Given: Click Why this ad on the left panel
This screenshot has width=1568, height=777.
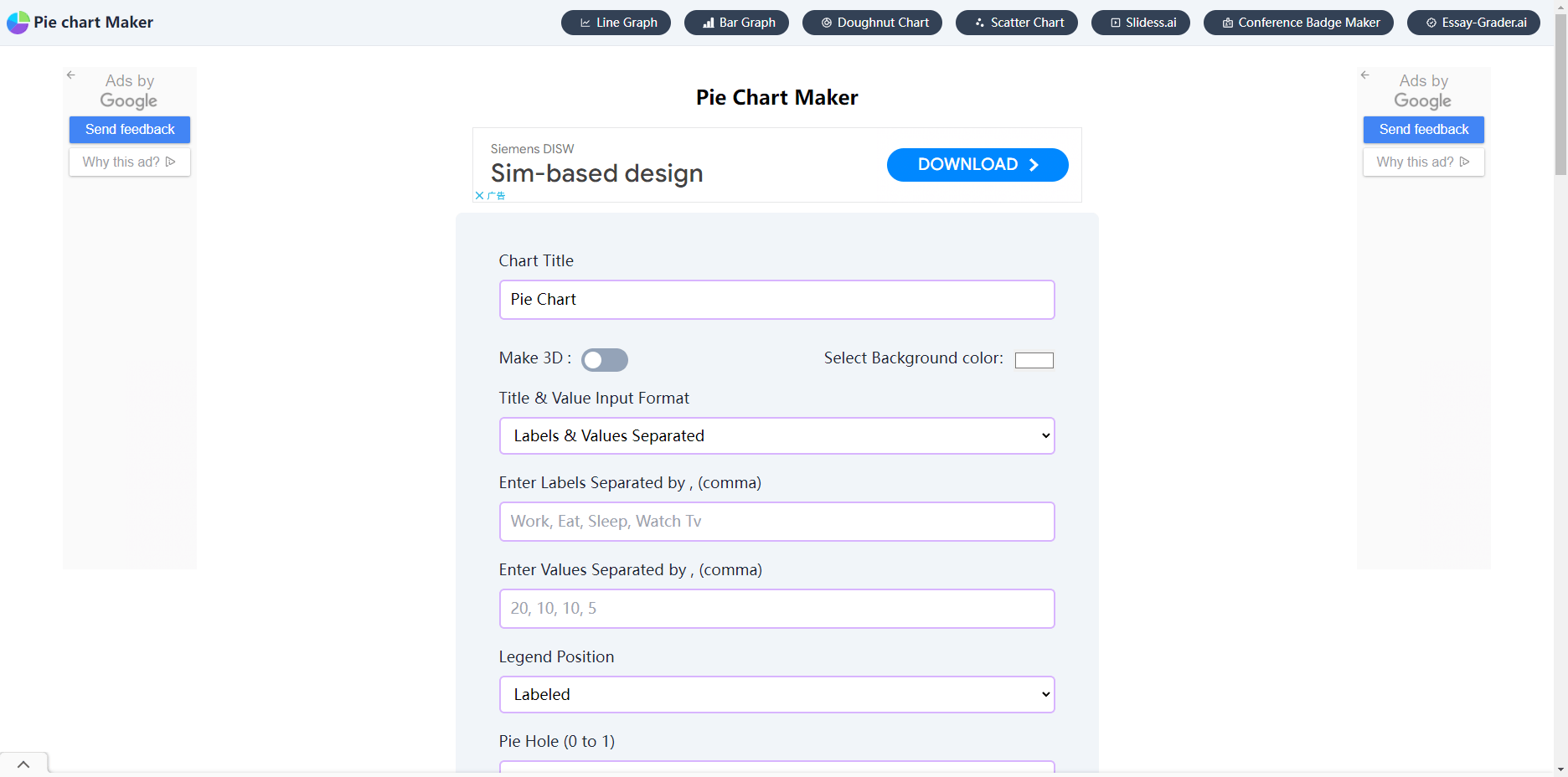Looking at the screenshot, I should 129,162.
